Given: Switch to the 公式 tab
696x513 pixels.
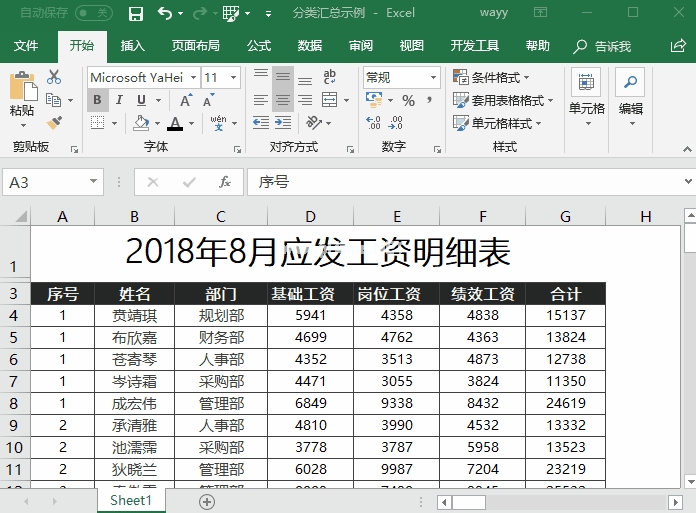Looking at the screenshot, I should (259, 46).
